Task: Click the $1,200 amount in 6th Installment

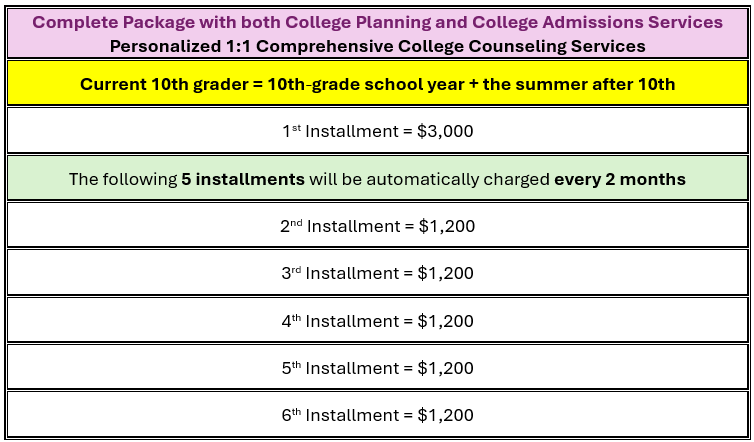Action: [x=445, y=415]
